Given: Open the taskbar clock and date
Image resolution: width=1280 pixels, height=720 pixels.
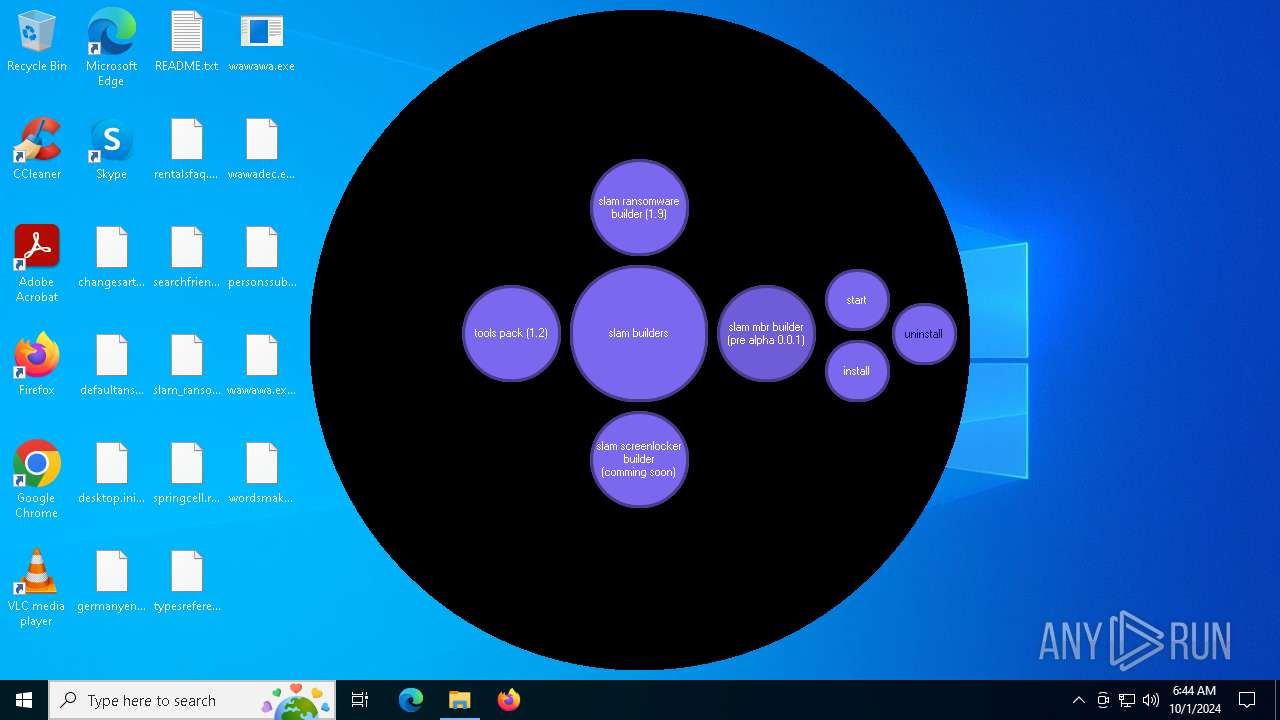Looking at the screenshot, I should [1195, 700].
